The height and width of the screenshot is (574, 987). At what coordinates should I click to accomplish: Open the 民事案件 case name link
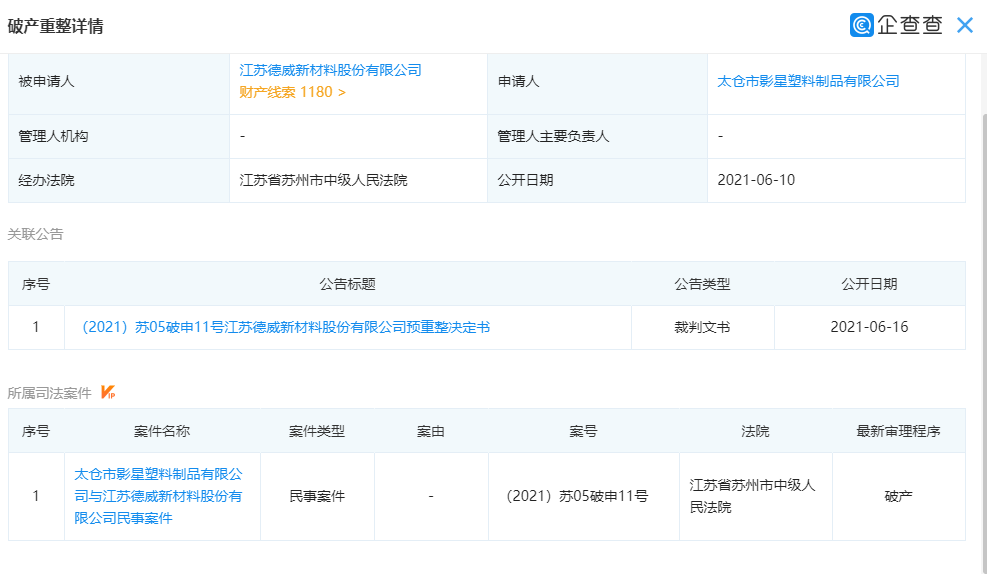tap(158, 495)
